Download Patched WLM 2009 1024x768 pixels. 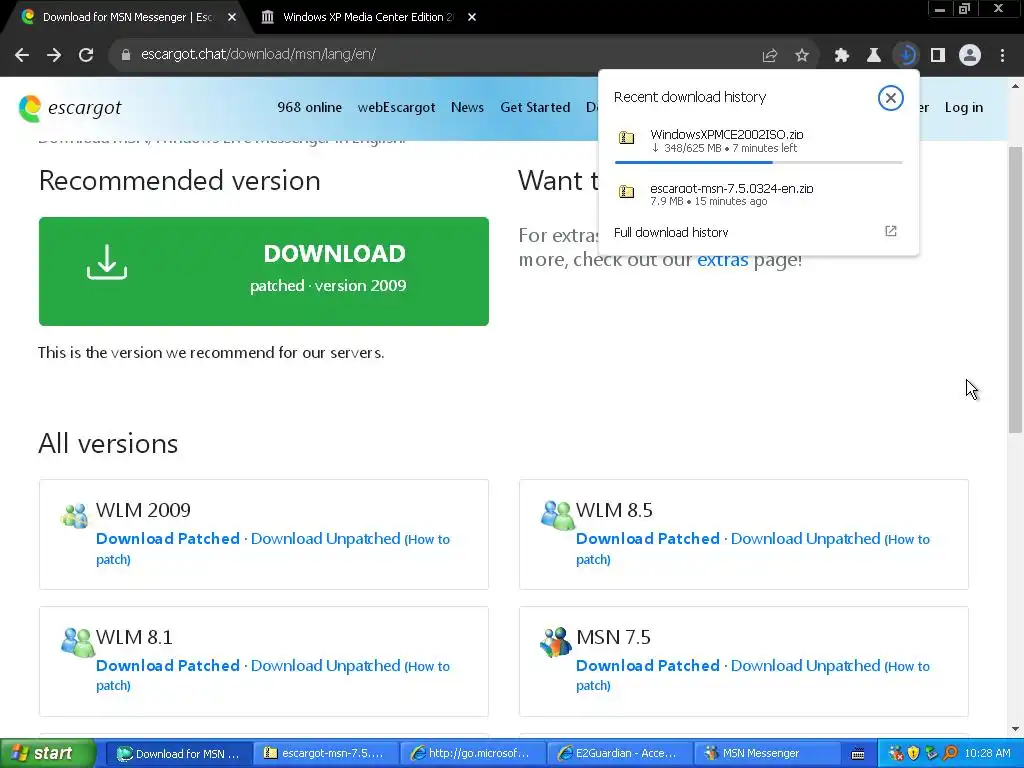tap(168, 539)
